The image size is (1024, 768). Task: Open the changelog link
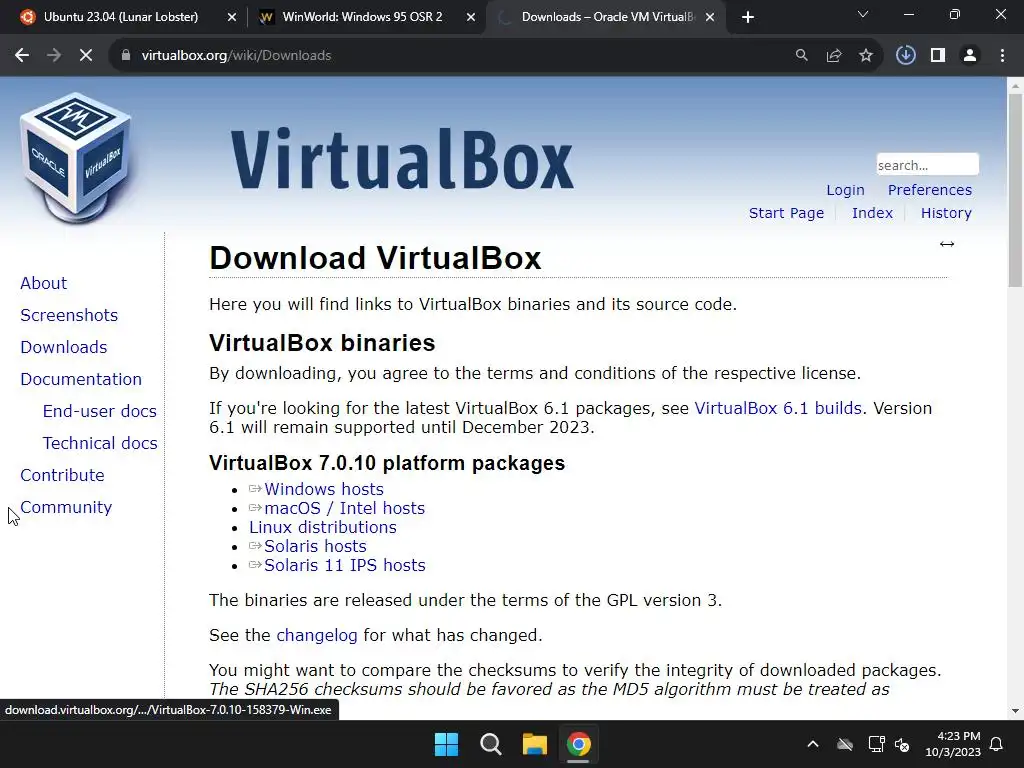pyautogui.click(x=317, y=635)
